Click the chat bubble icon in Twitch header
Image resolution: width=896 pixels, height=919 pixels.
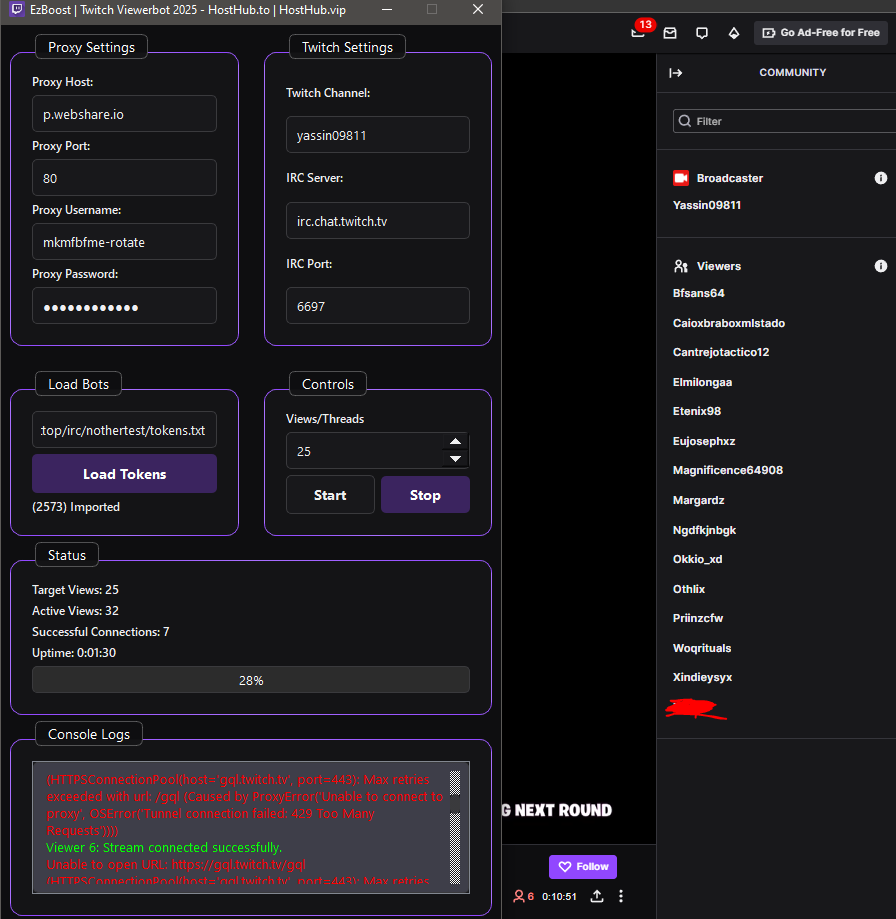coord(701,33)
